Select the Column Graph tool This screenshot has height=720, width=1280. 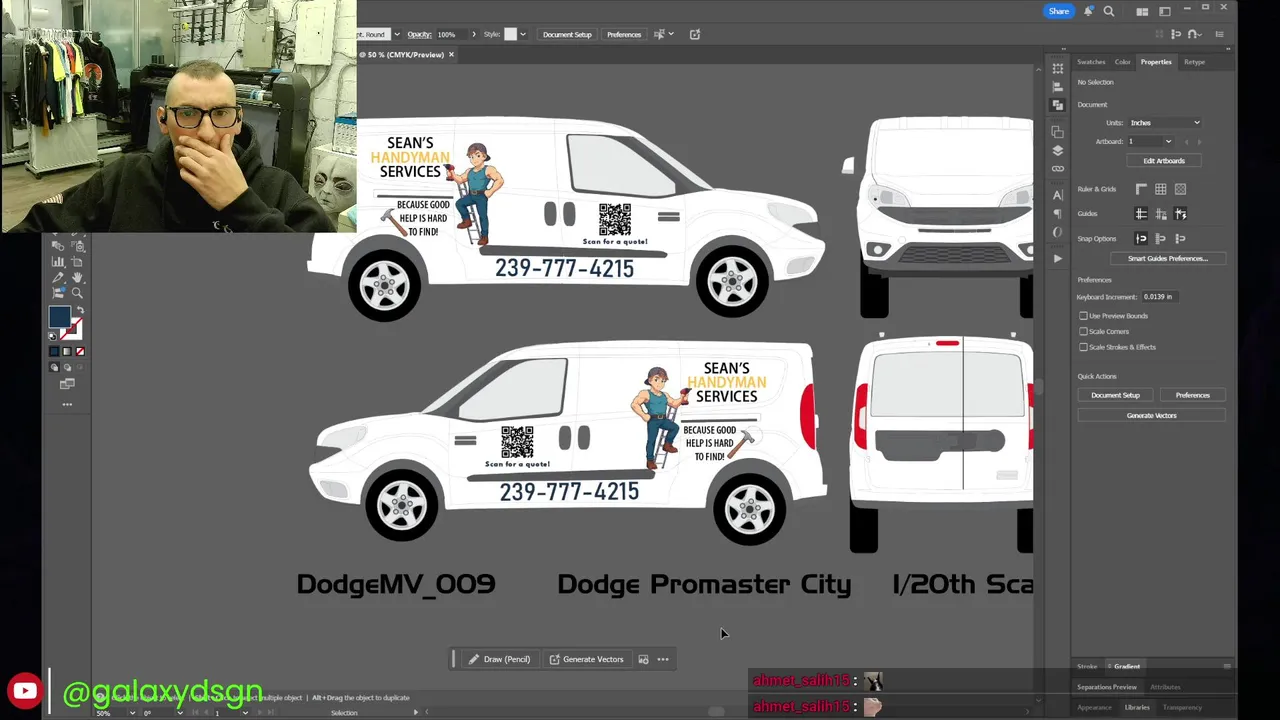tap(58, 262)
